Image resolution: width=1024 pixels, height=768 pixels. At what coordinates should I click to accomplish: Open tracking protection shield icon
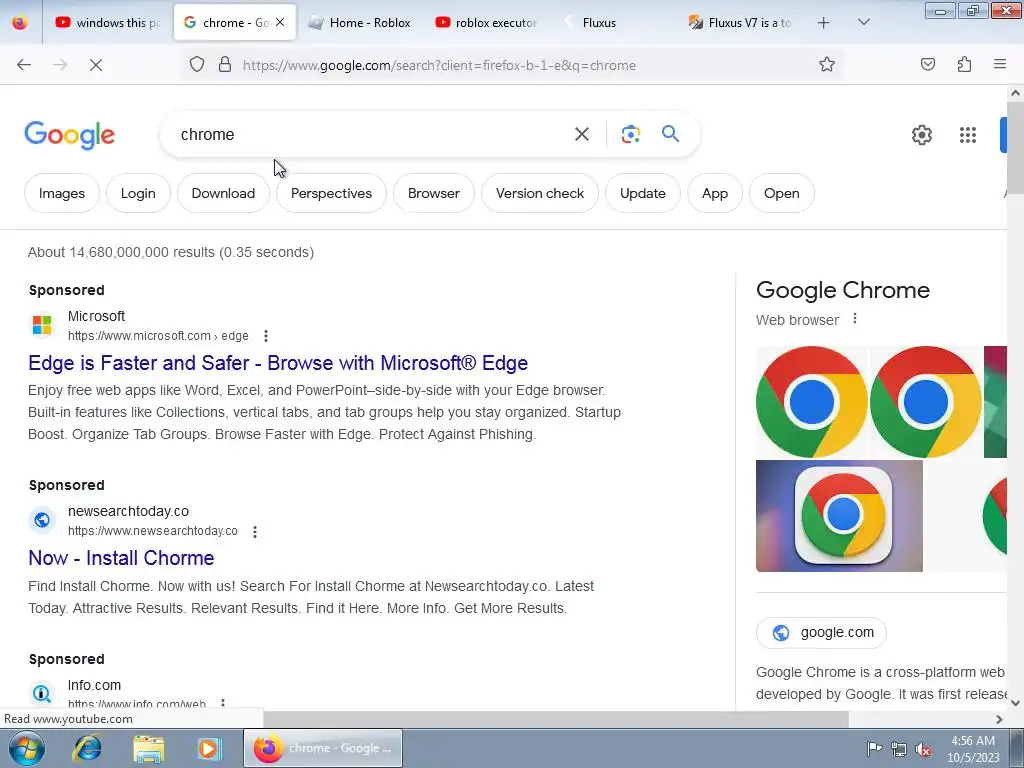pyautogui.click(x=197, y=65)
